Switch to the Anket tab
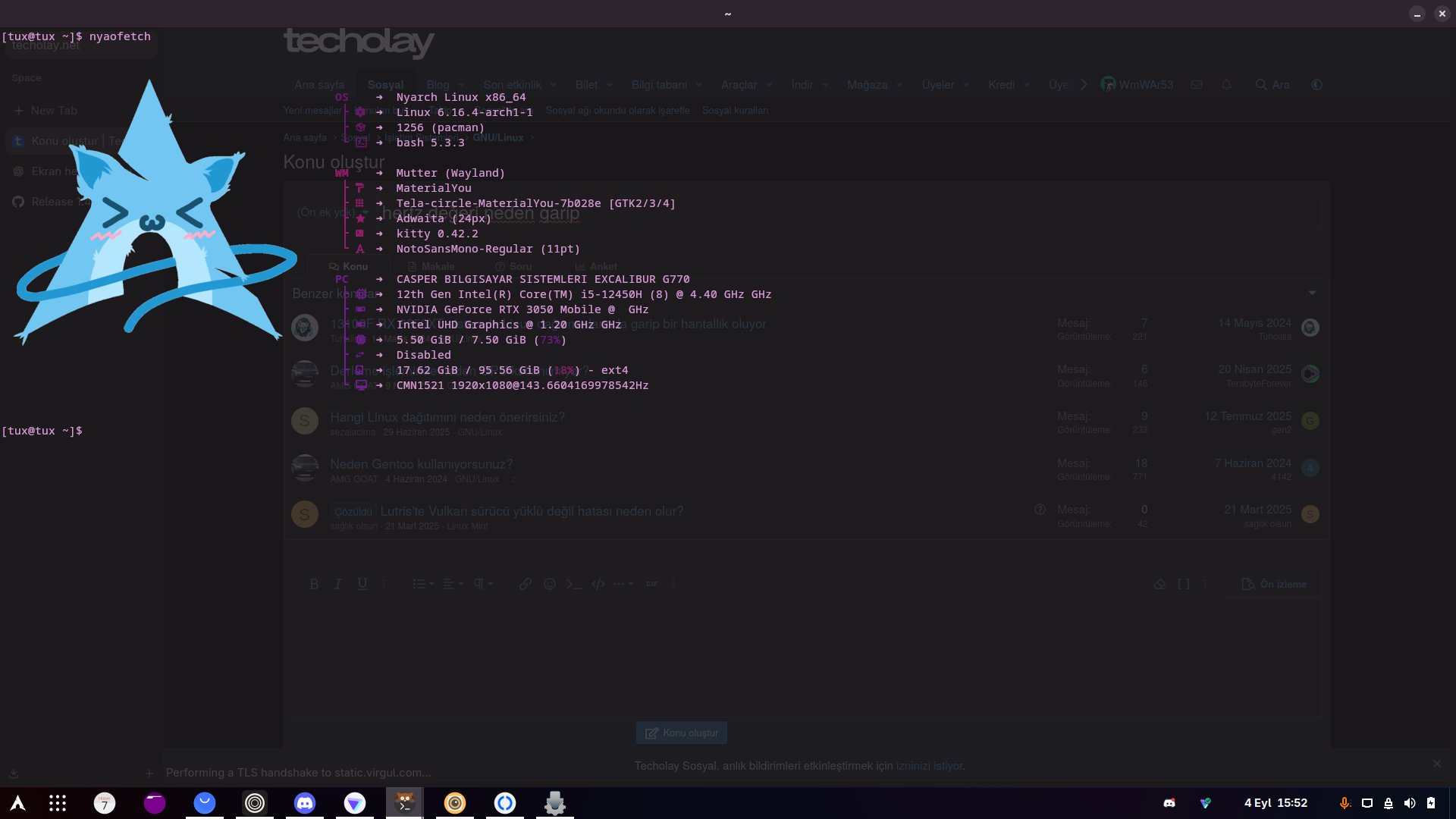 click(x=595, y=267)
